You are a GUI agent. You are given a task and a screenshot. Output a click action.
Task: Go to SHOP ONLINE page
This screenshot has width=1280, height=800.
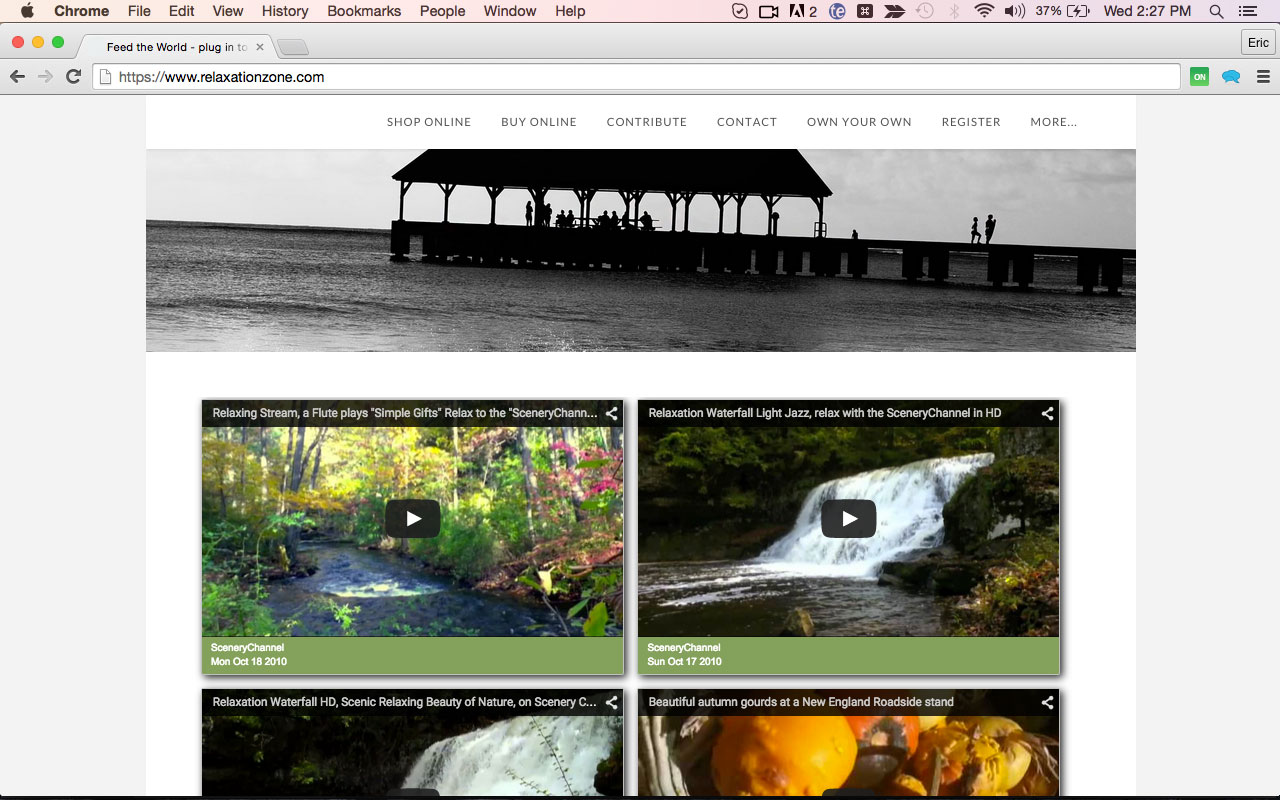pyautogui.click(x=429, y=122)
